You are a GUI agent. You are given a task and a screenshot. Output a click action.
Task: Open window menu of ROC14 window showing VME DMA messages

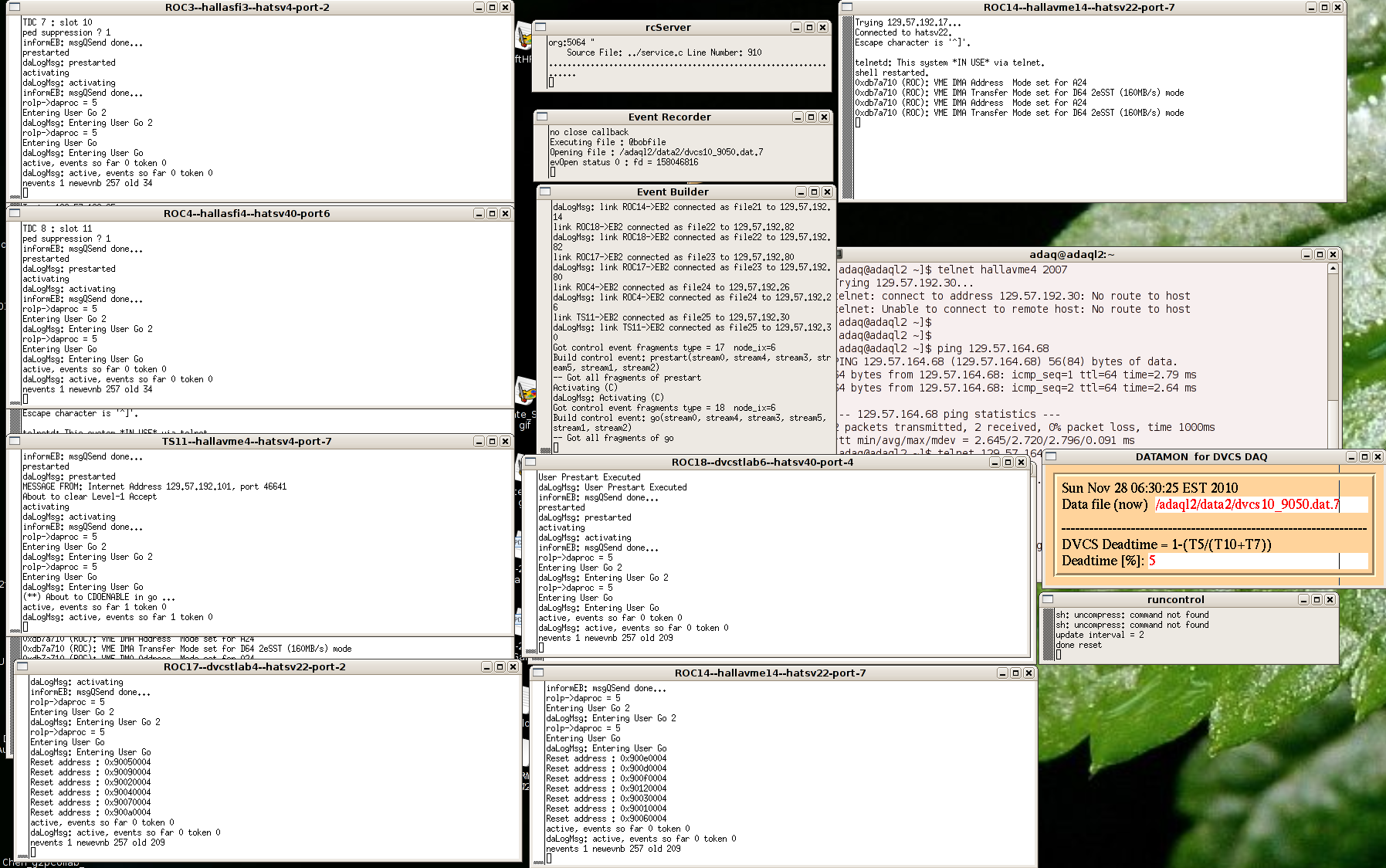[846, 7]
